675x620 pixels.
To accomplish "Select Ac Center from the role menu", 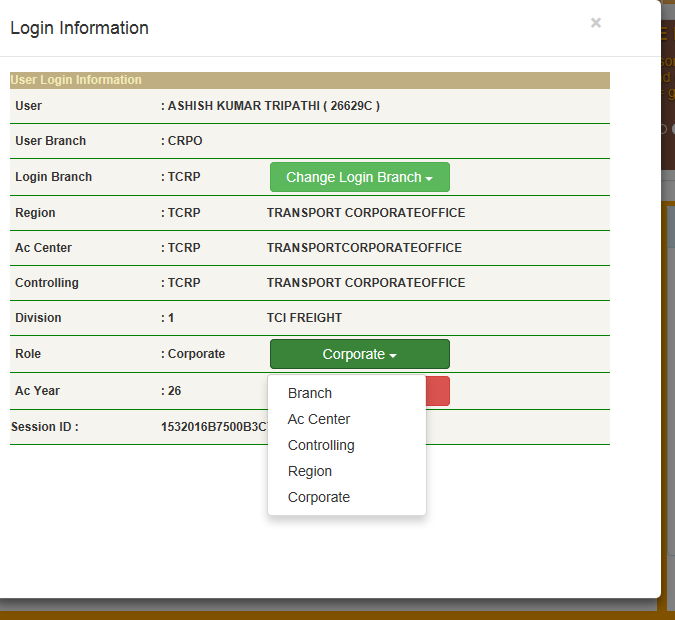I will [347, 419].
